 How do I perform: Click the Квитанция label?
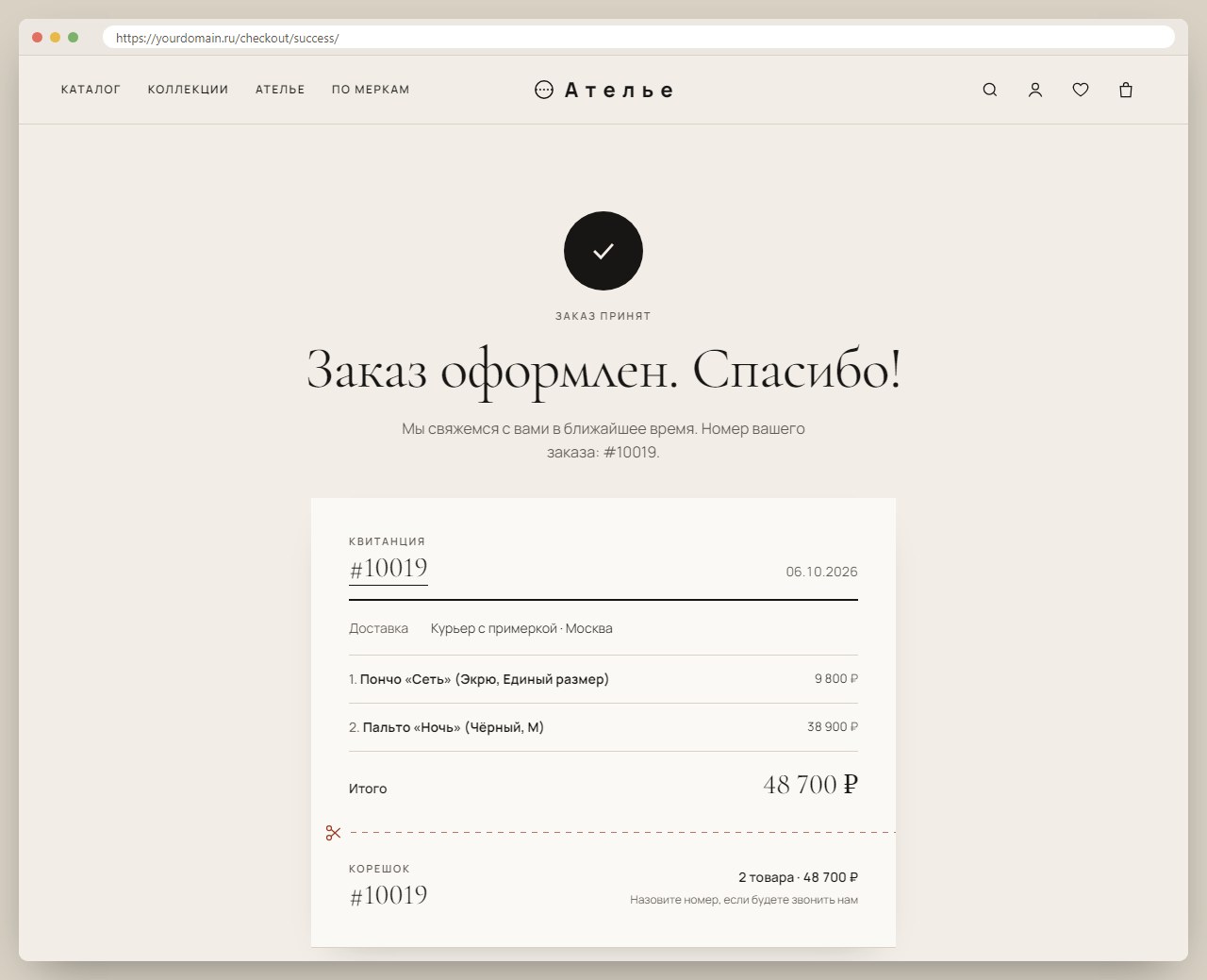click(387, 541)
